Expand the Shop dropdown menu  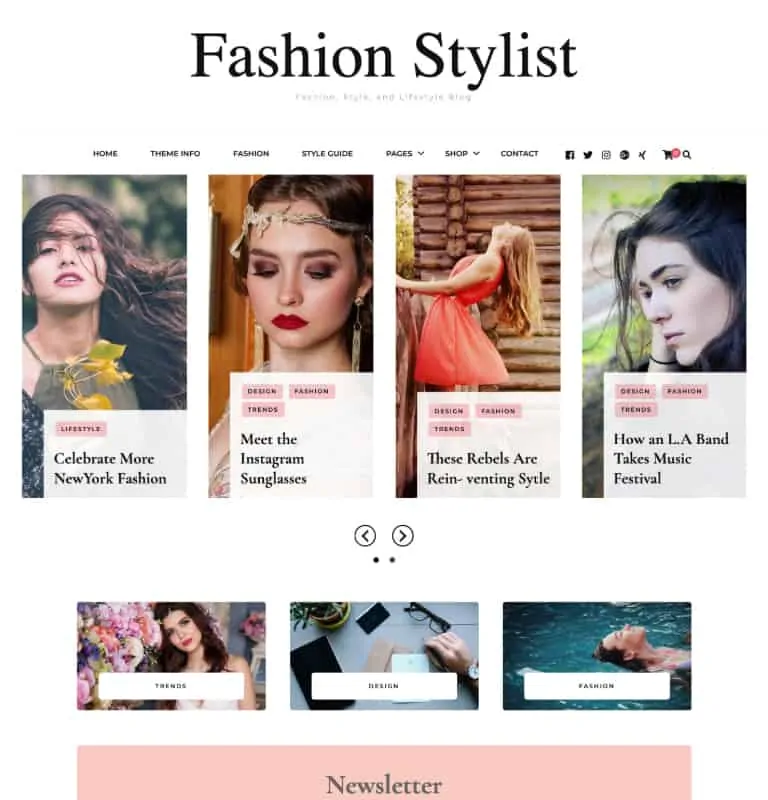pyautogui.click(x=462, y=154)
